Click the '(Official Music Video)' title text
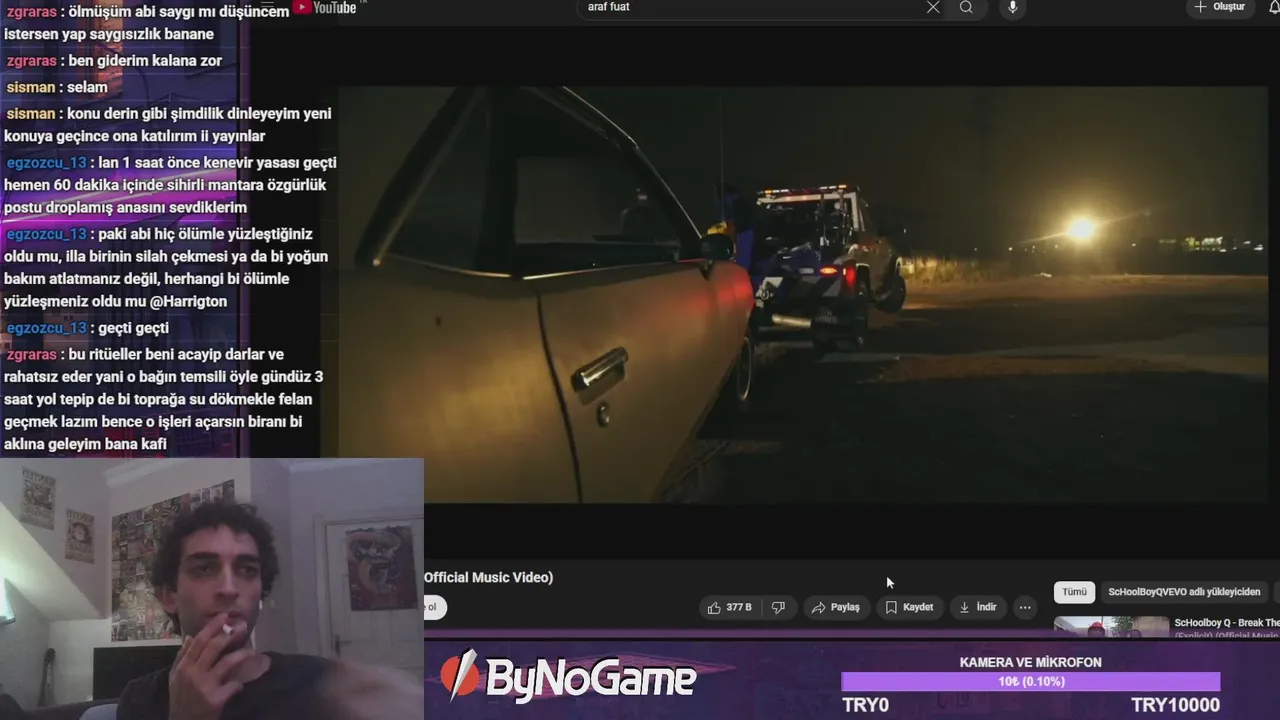Screen dimensions: 1280x720 tap(488, 577)
